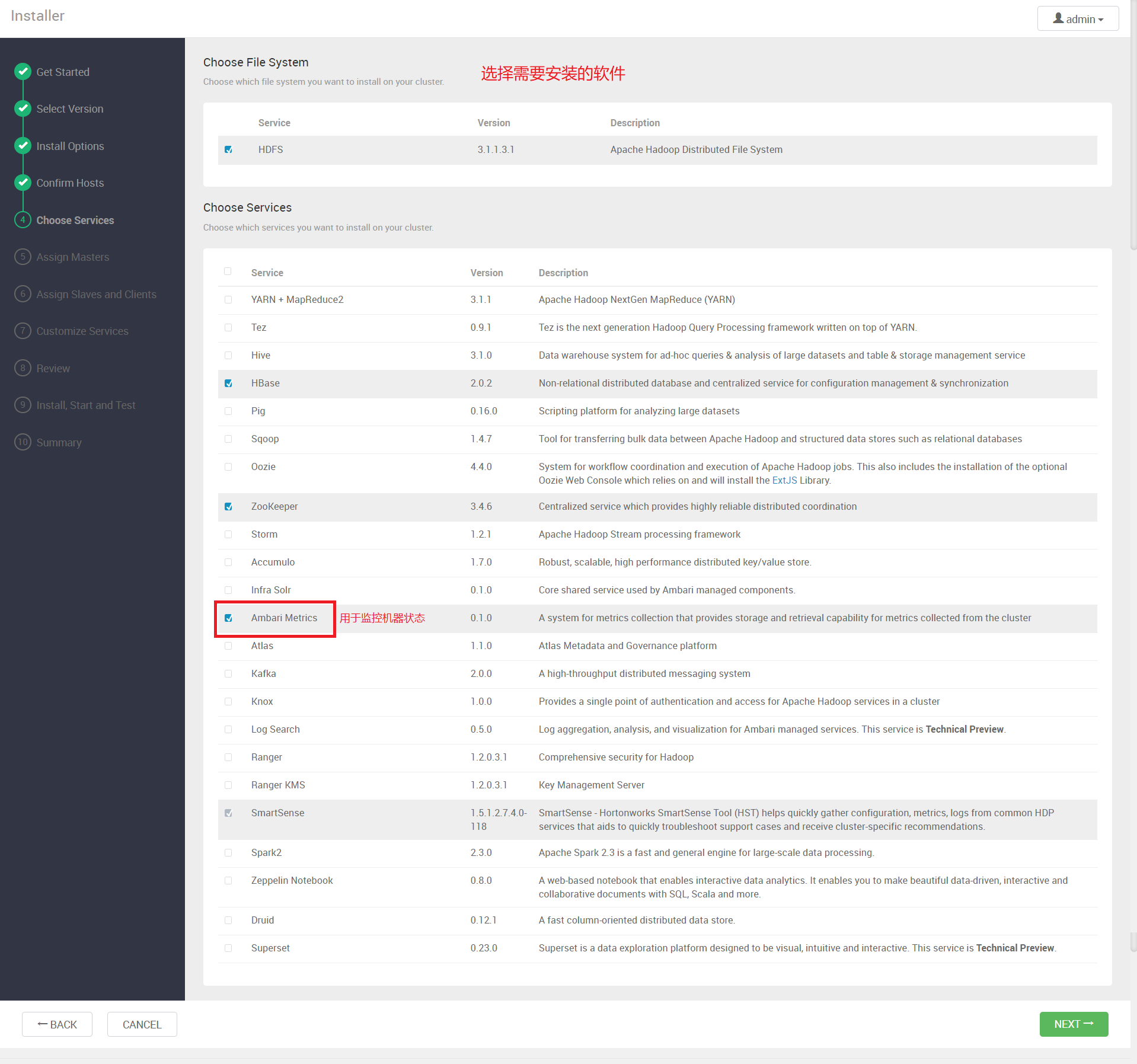Open the Install, Start and Test step
The height and width of the screenshot is (1064, 1137).
point(86,405)
